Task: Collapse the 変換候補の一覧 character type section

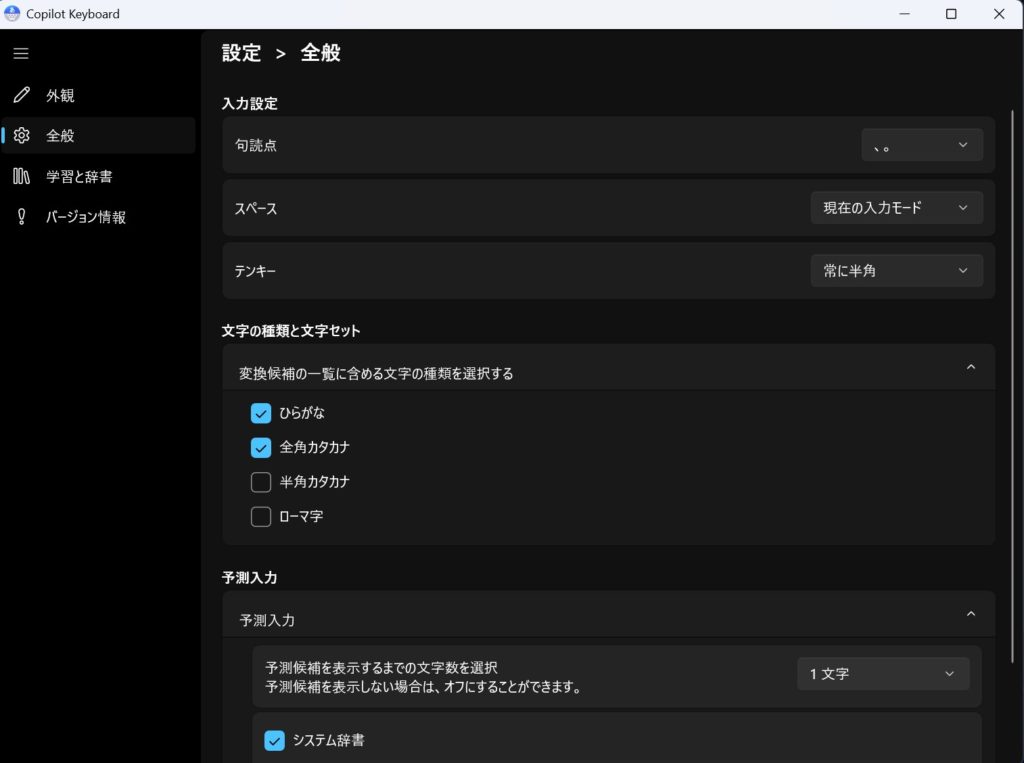Action: pyautogui.click(x=969, y=367)
